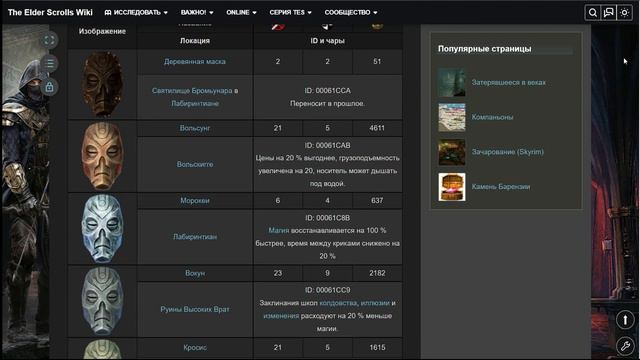Image resolution: width=640 pixels, height=360 pixels.
Task: Click the lock icon in left sidebar
Action: click(49, 87)
